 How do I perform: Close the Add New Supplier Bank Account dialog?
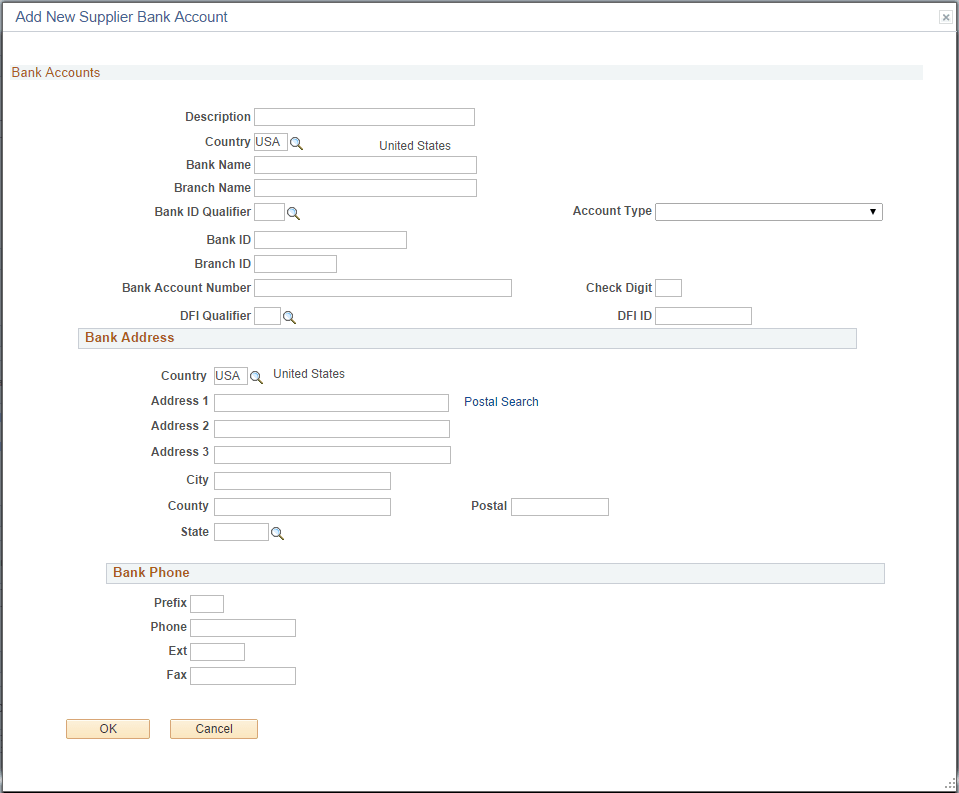pyautogui.click(x=944, y=17)
